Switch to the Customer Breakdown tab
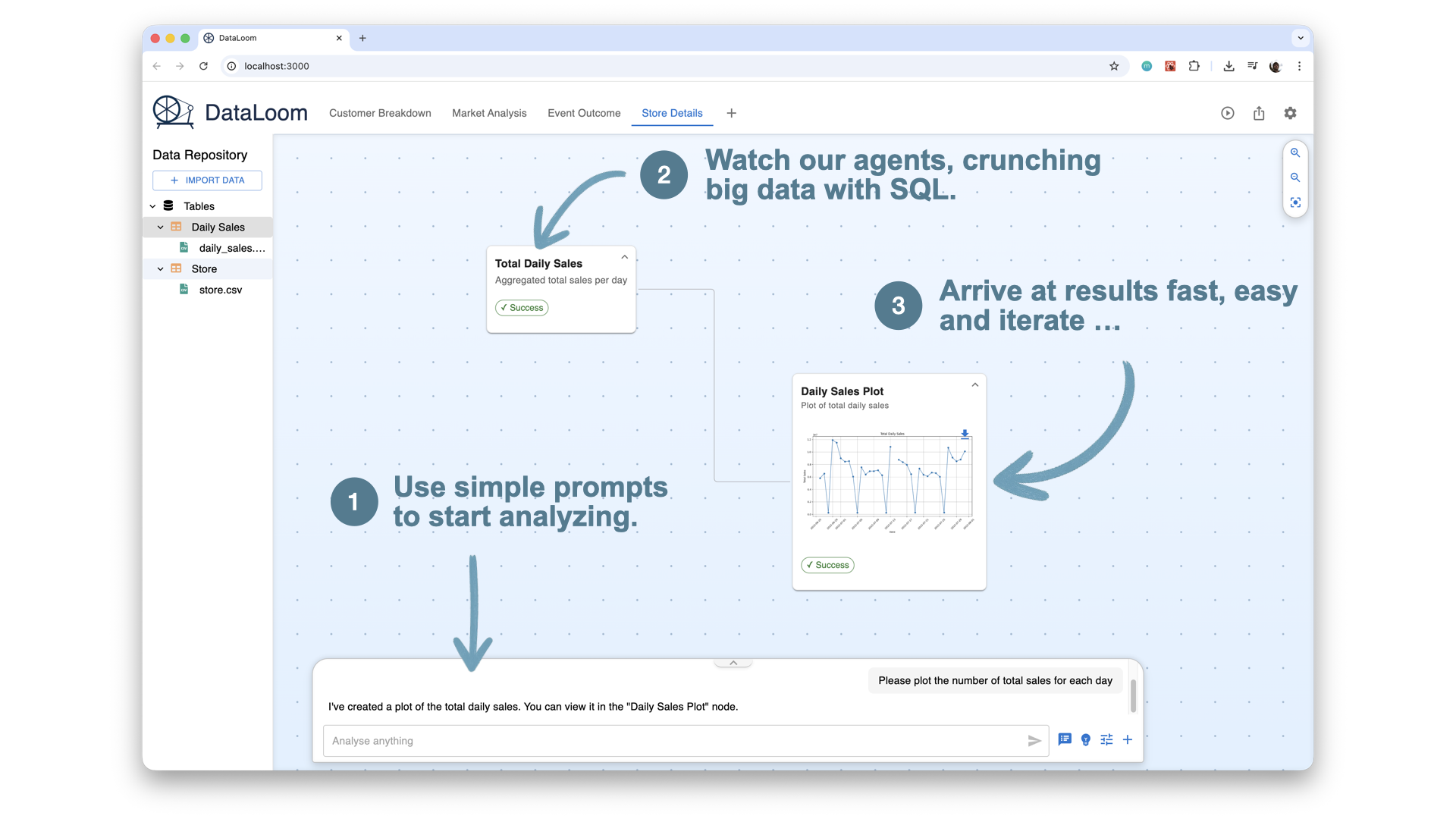The width and height of the screenshot is (1456, 819). (x=380, y=113)
